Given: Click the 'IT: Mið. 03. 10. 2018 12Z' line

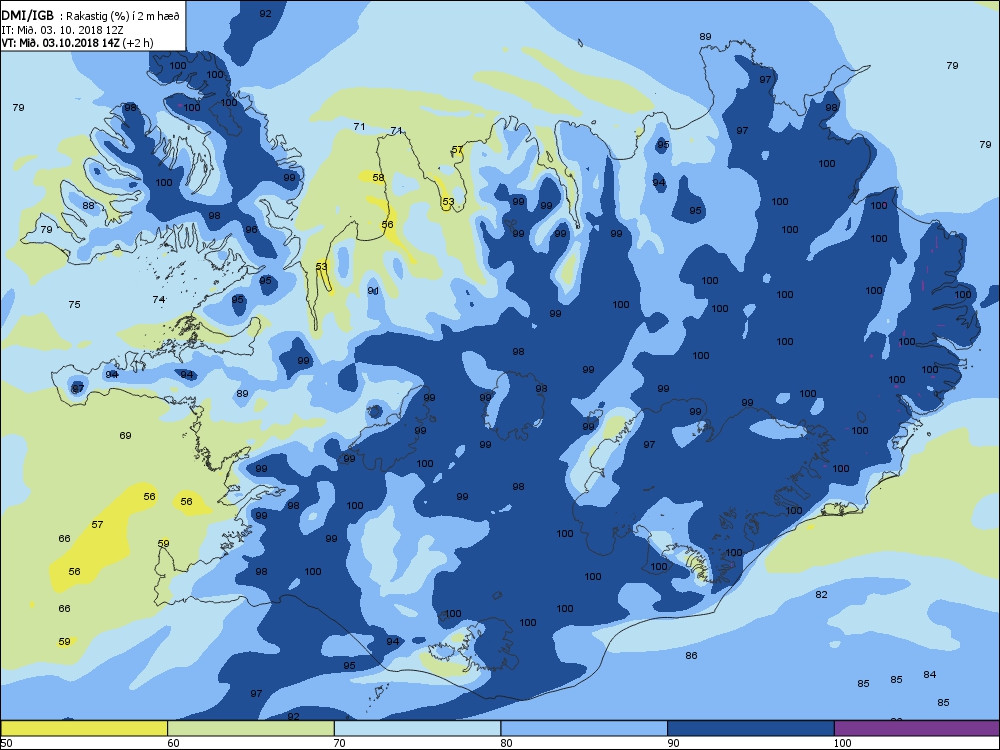Looking at the screenshot, I should (62, 30).
